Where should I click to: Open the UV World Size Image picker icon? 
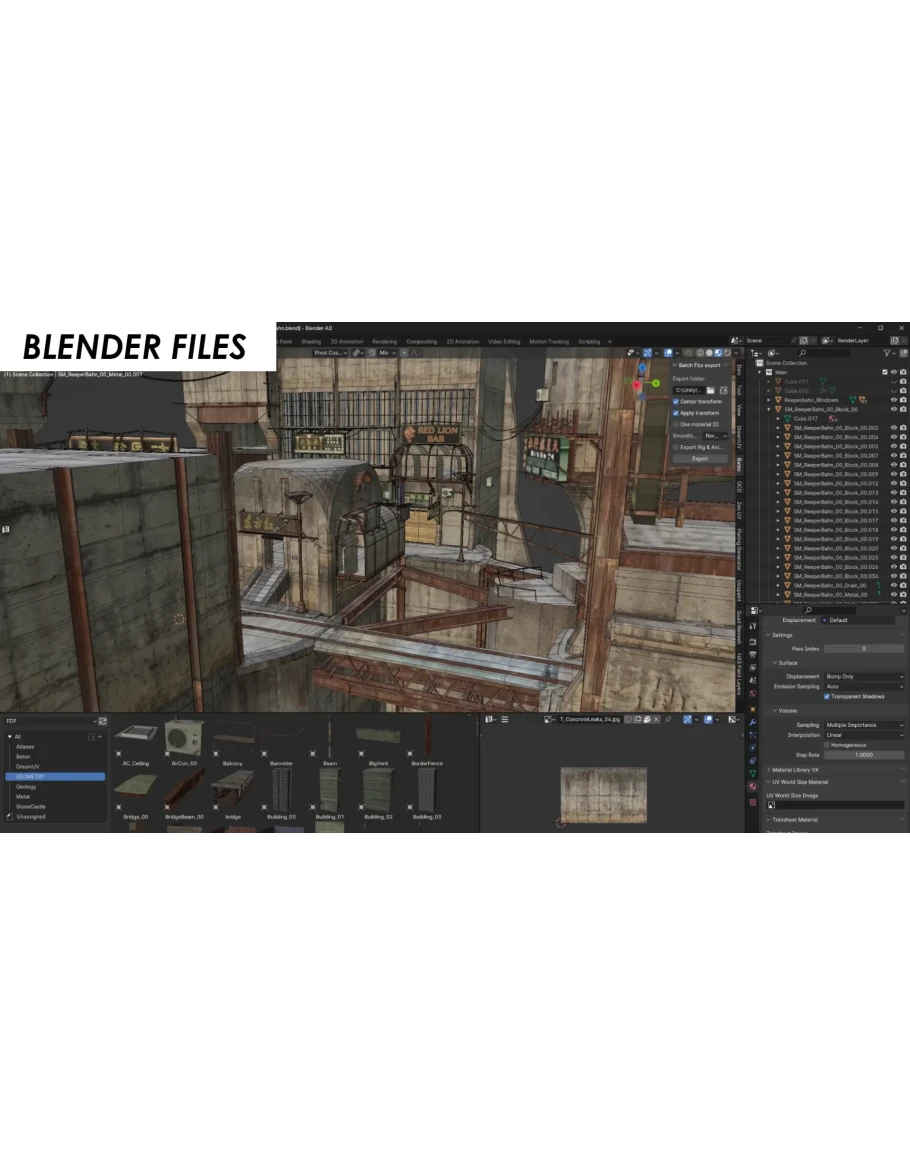point(772,805)
